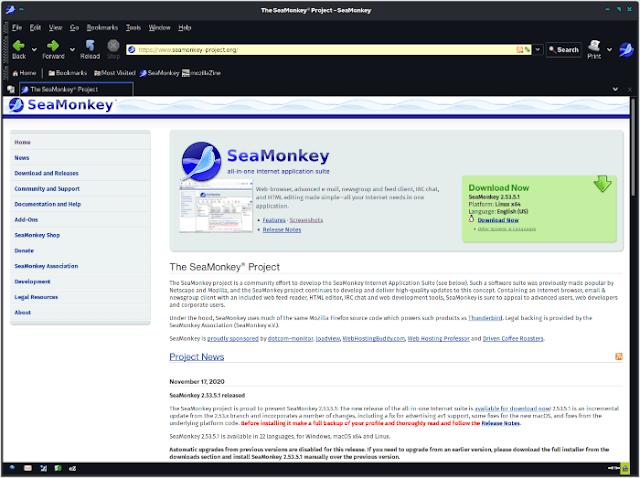Click the SeaMonkey throbber logo in toolbar
The height and width of the screenshot is (478, 640).
click(627, 49)
